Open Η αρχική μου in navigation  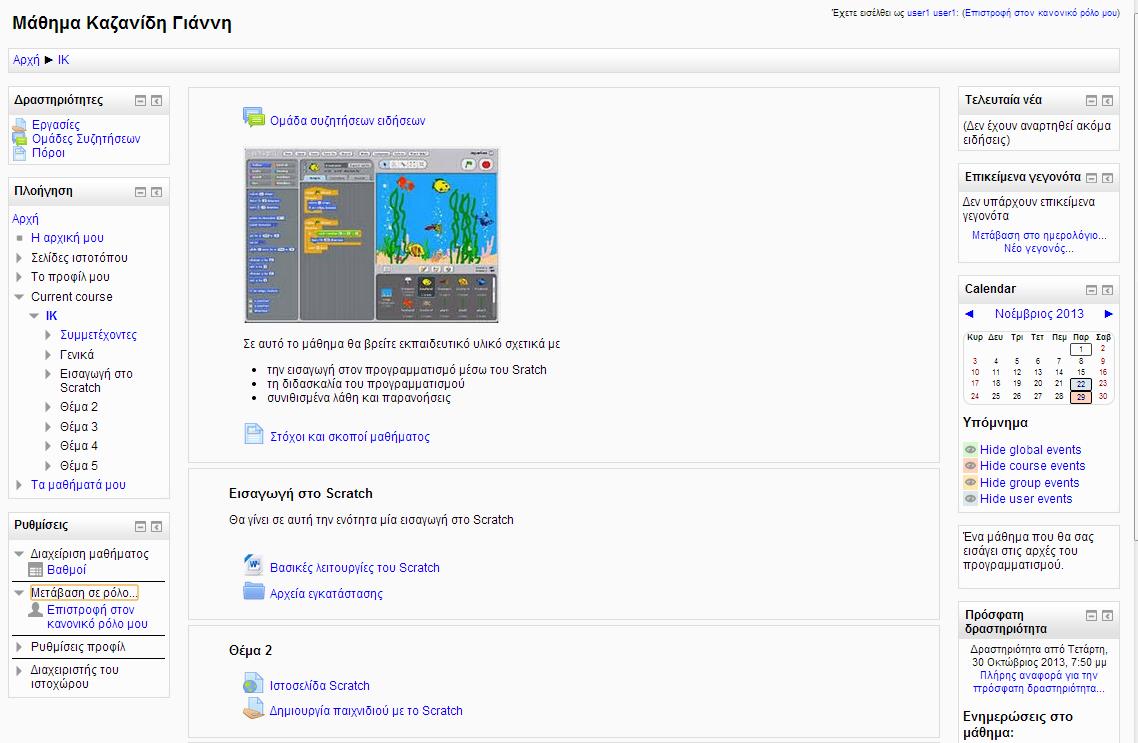pyautogui.click(x=67, y=237)
